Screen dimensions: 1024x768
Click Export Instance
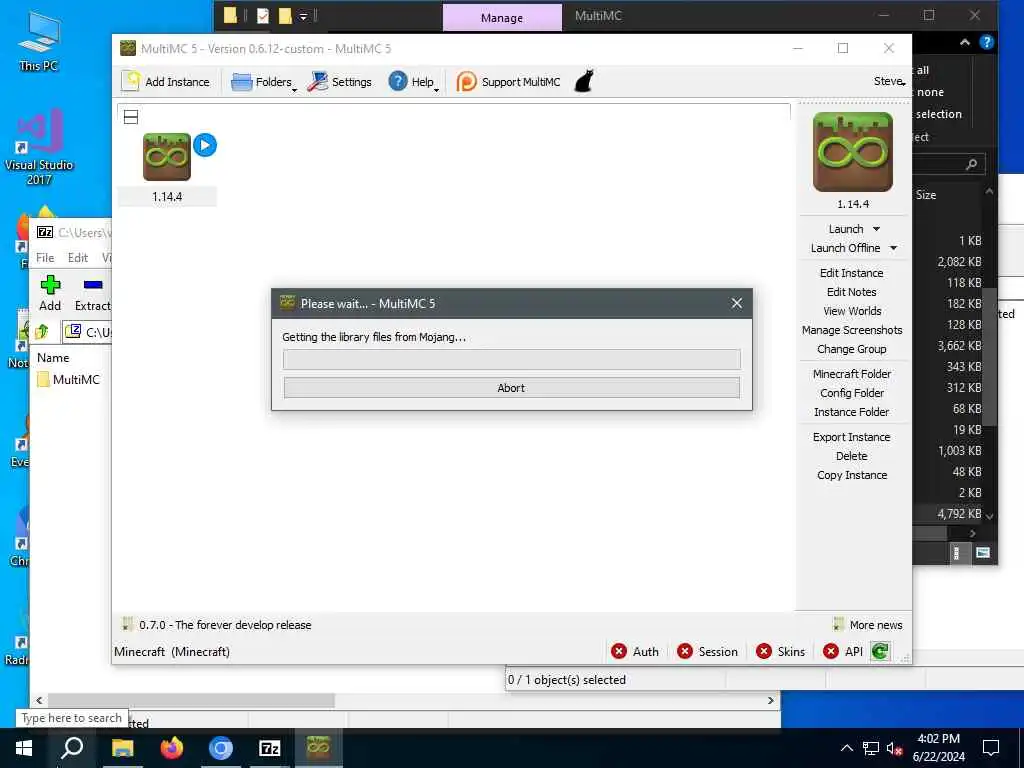[852, 437]
